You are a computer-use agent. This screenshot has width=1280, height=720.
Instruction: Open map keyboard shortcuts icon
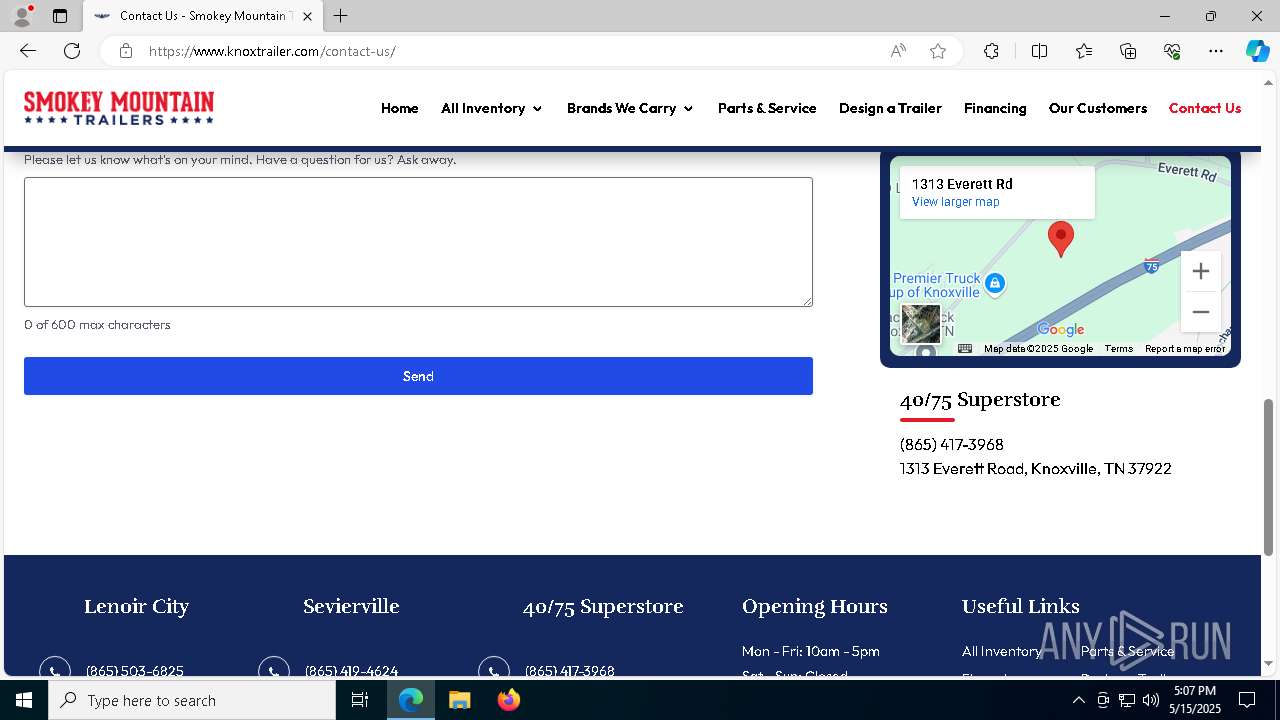(x=965, y=349)
